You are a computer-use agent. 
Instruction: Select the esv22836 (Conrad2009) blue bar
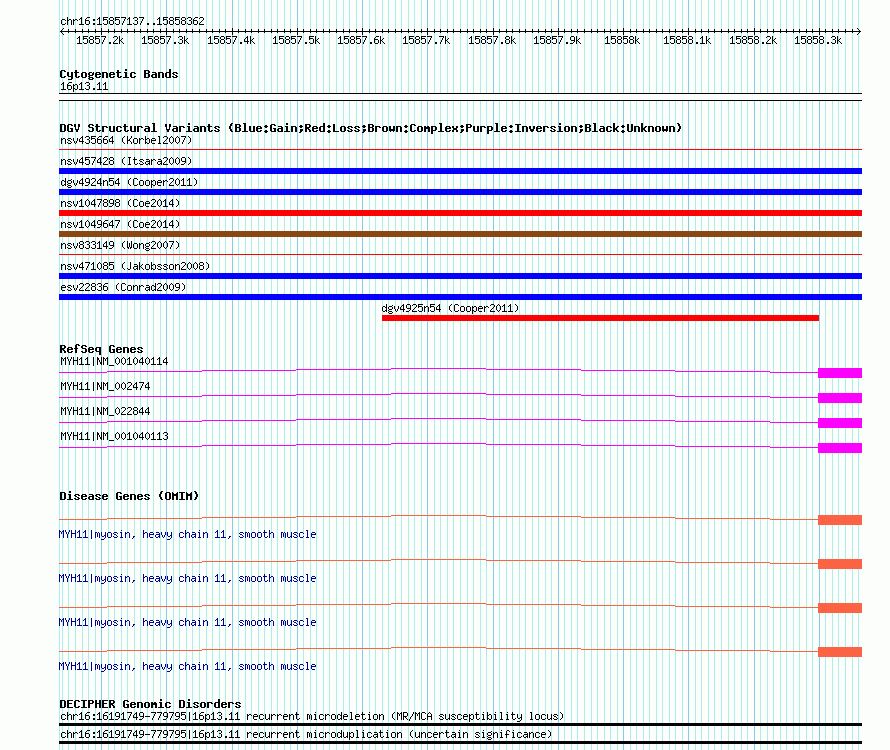(x=460, y=297)
